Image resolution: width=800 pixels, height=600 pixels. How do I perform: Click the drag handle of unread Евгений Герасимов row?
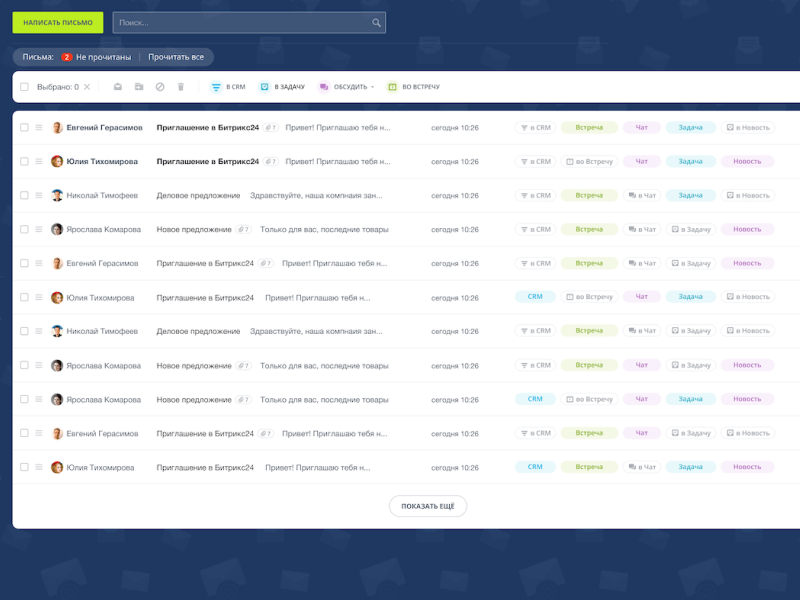click(x=39, y=128)
